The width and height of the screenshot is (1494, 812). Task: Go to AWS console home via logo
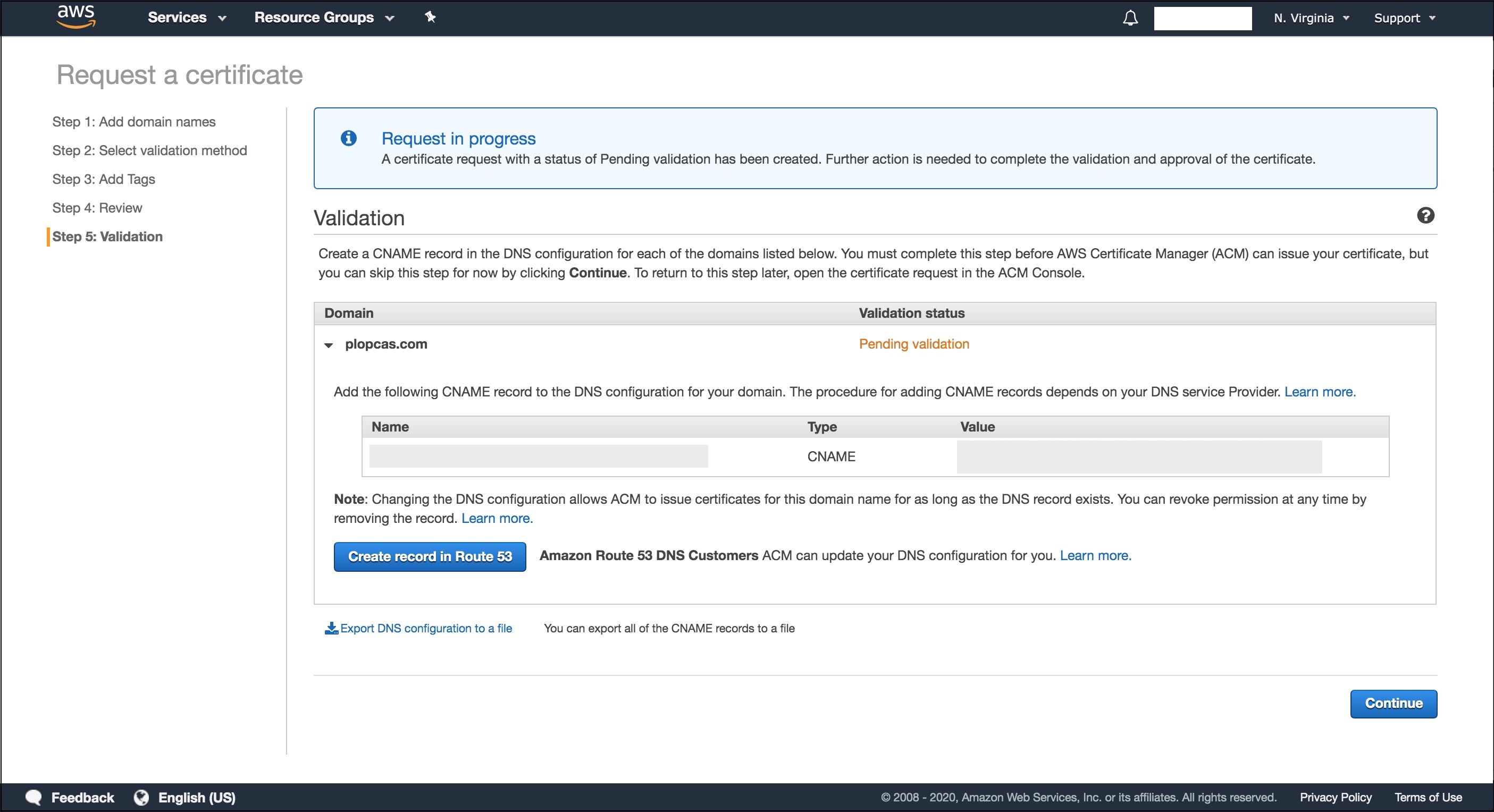76,17
